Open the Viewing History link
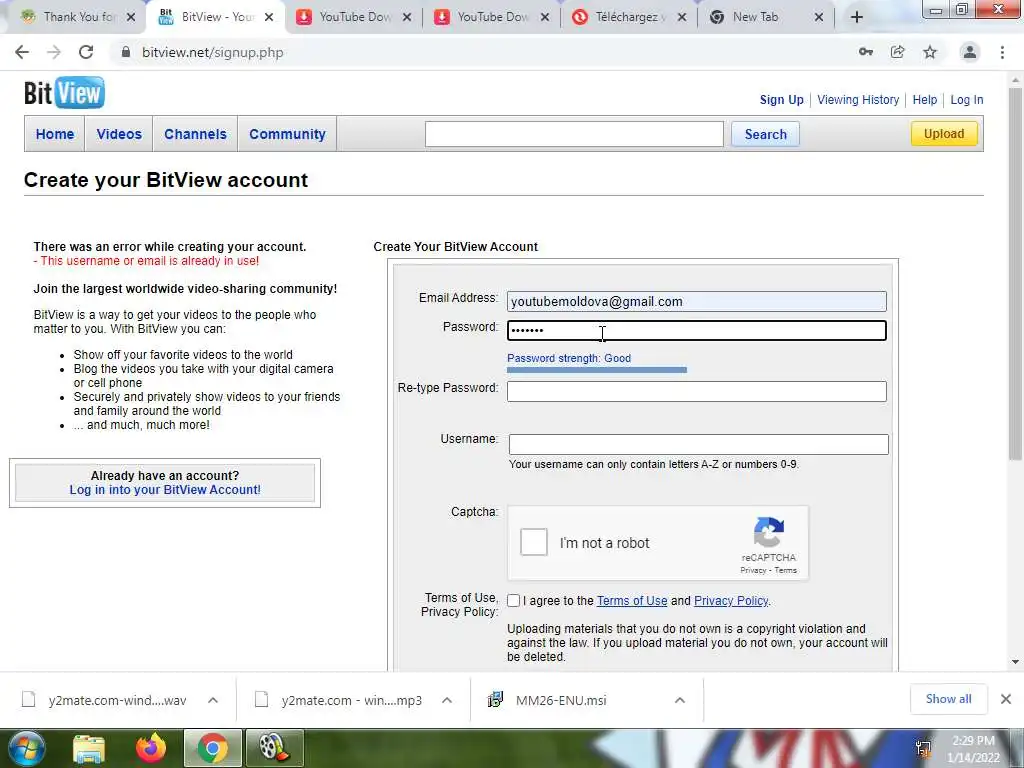The image size is (1024, 768). (x=858, y=100)
